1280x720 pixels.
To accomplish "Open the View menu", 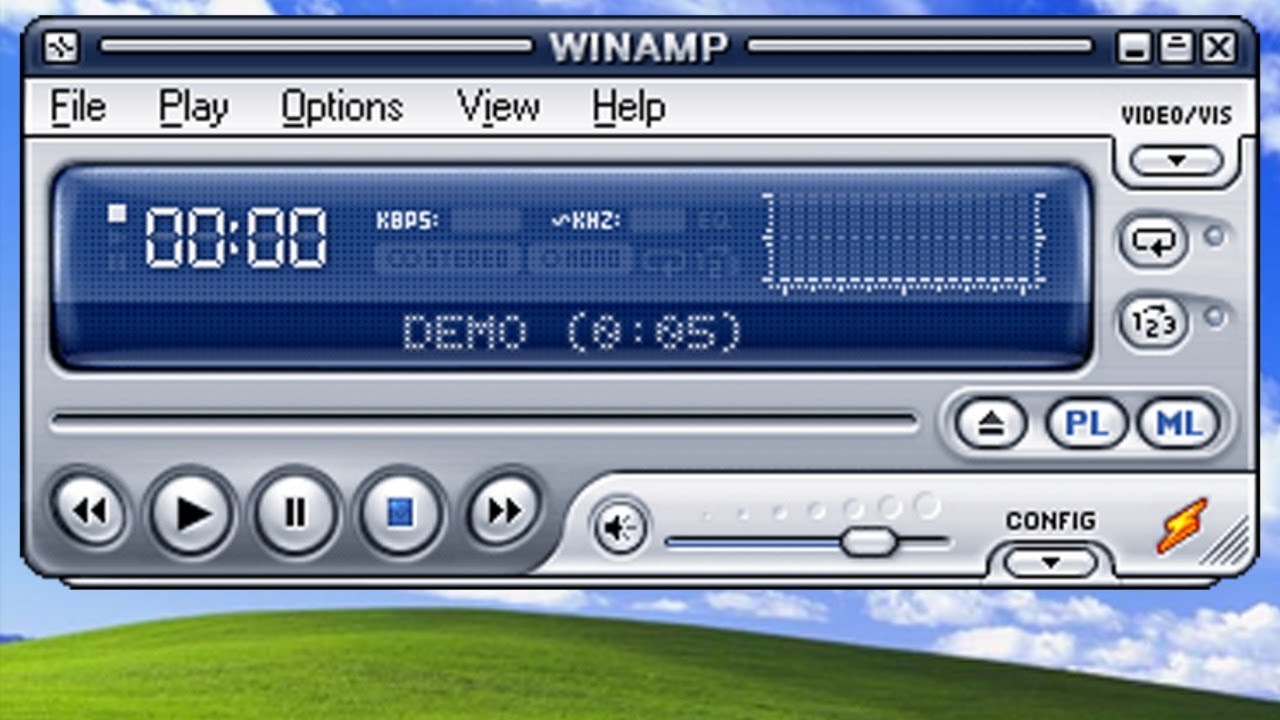I will click(x=498, y=106).
